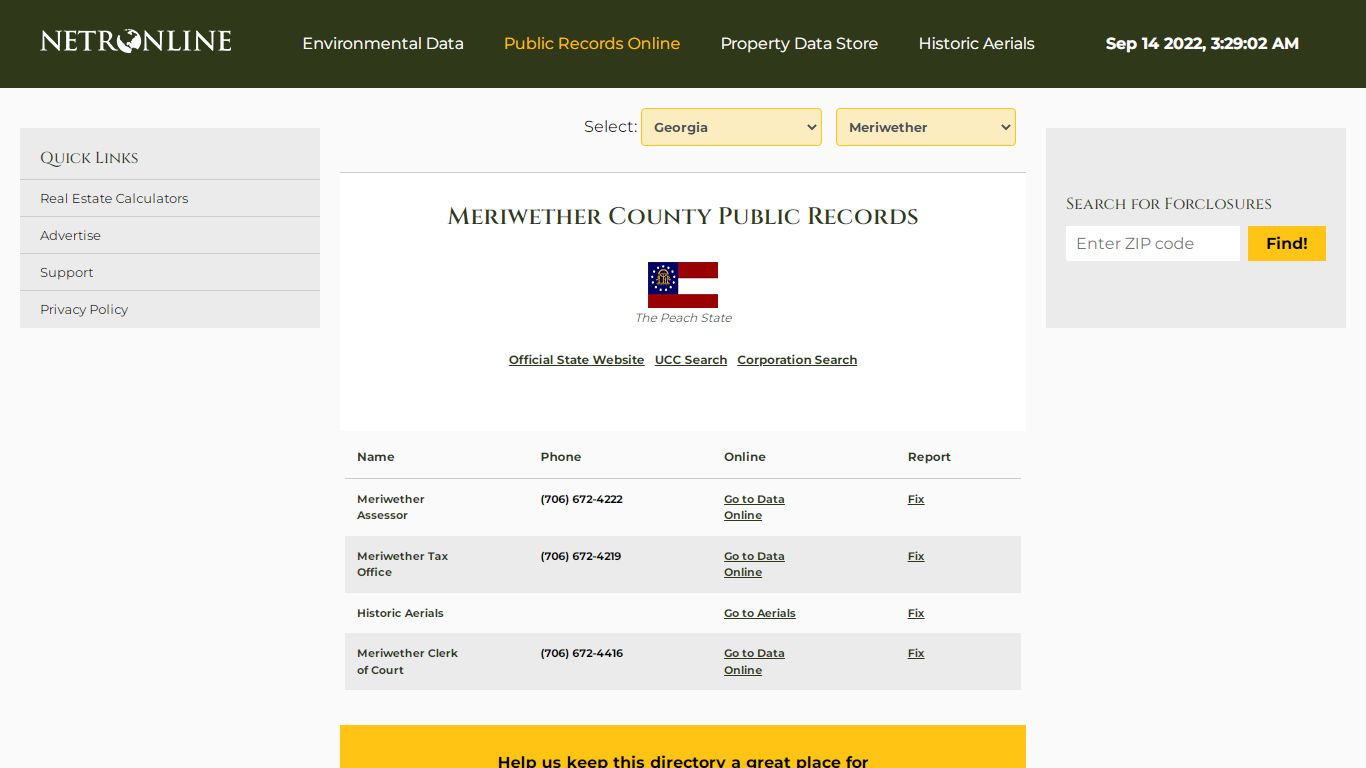Go to Property Data Store
1366x768 pixels.
pos(799,43)
